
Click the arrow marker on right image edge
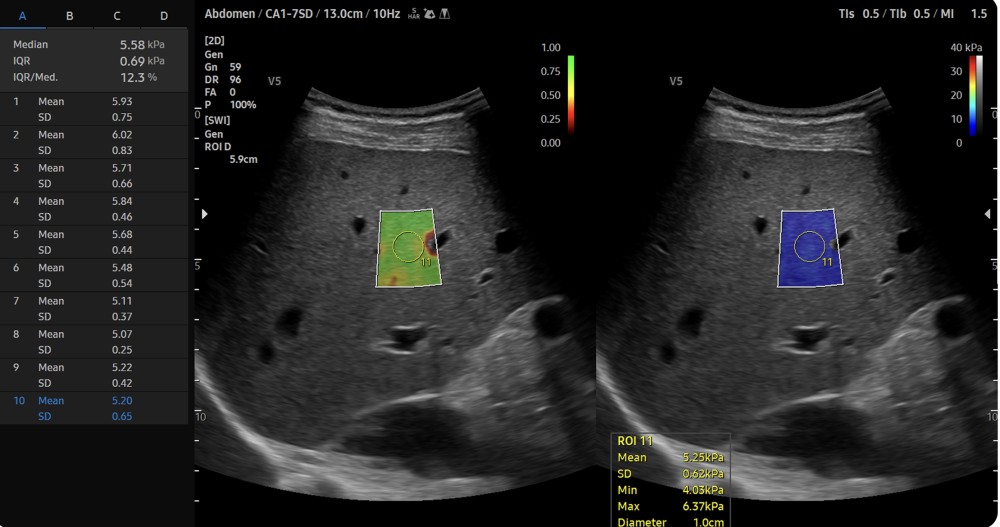tap(988, 214)
